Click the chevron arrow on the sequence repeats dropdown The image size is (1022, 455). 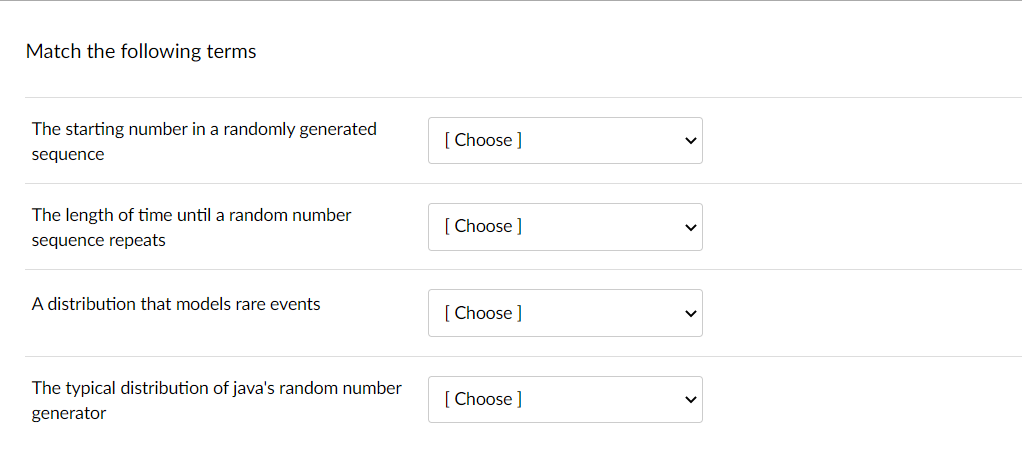pyautogui.click(x=688, y=227)
